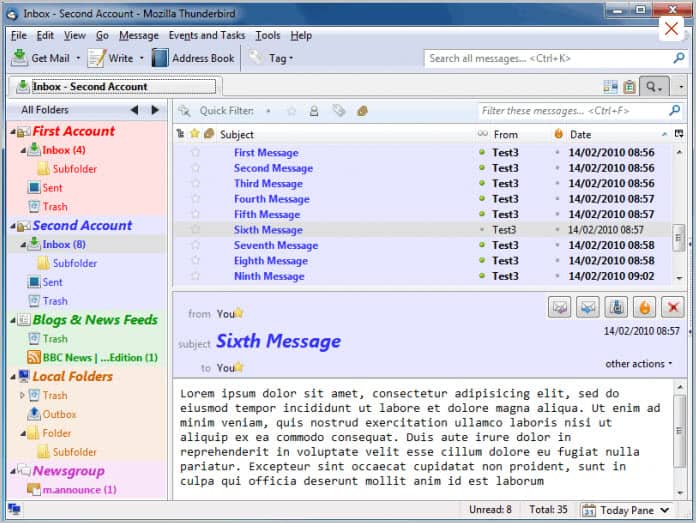Click the BBC News feed icon
The width and height of the screenshot is (696, 523).
click(34, 357)
